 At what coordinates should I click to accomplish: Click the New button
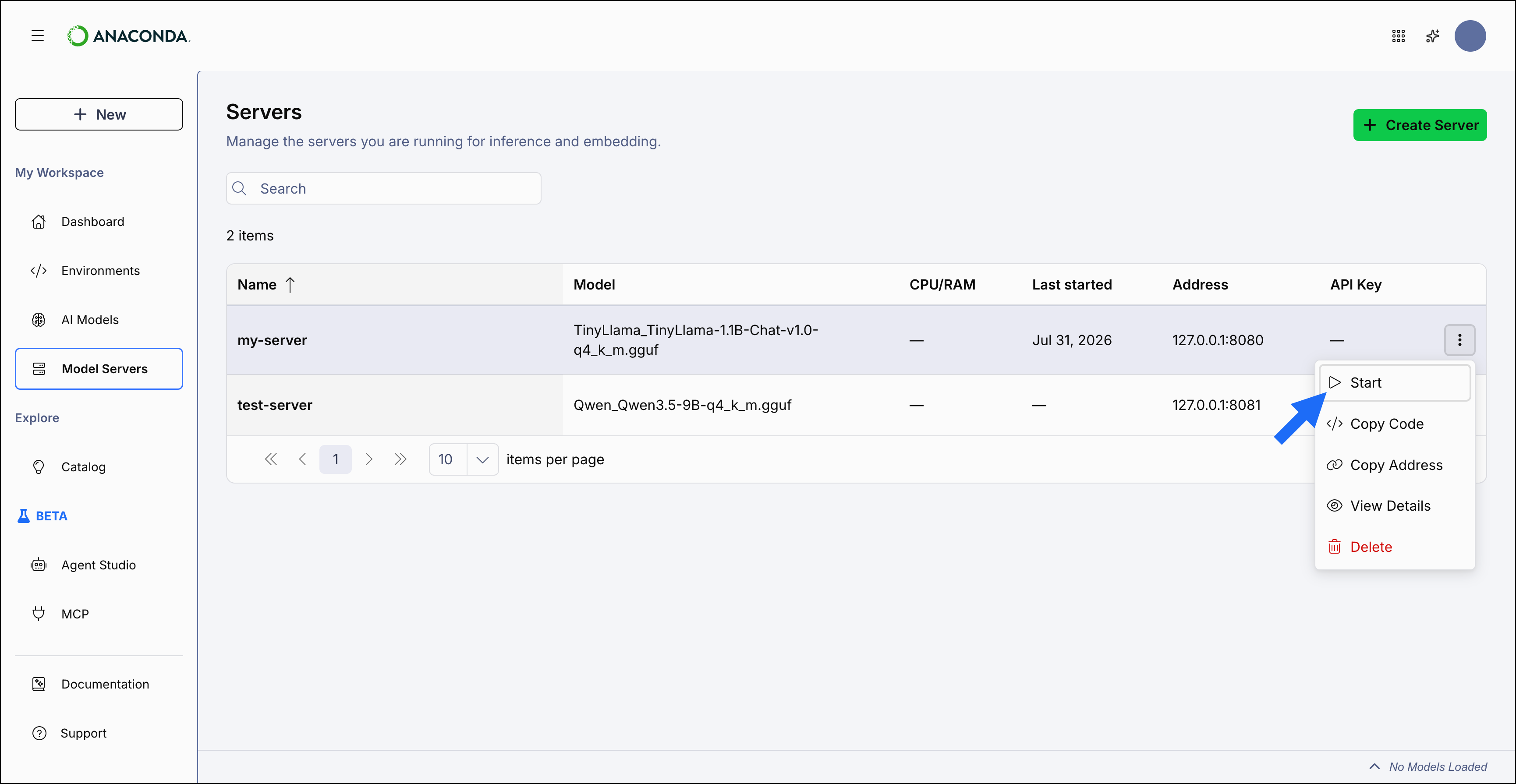tap(99, 114)
